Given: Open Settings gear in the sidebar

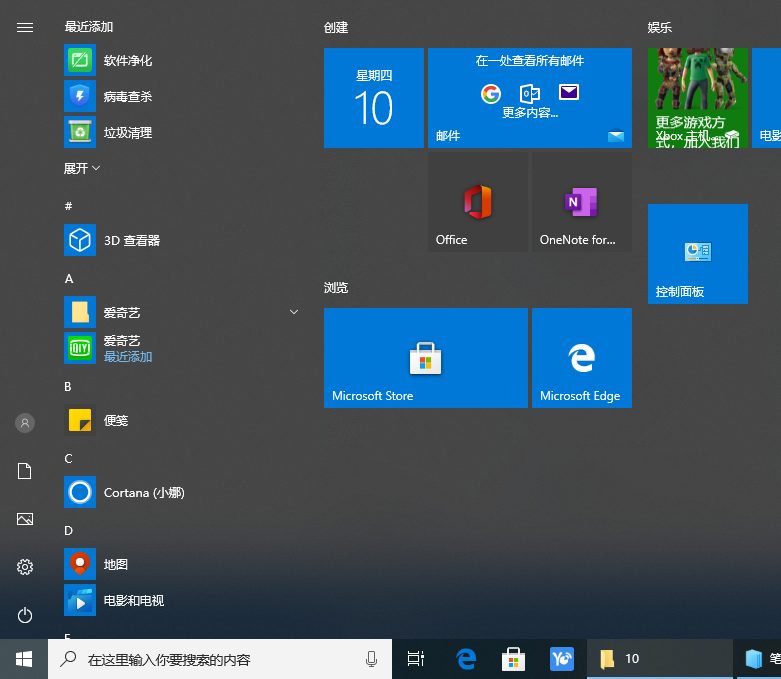Looking at the screenshot, I should (25, 567).
